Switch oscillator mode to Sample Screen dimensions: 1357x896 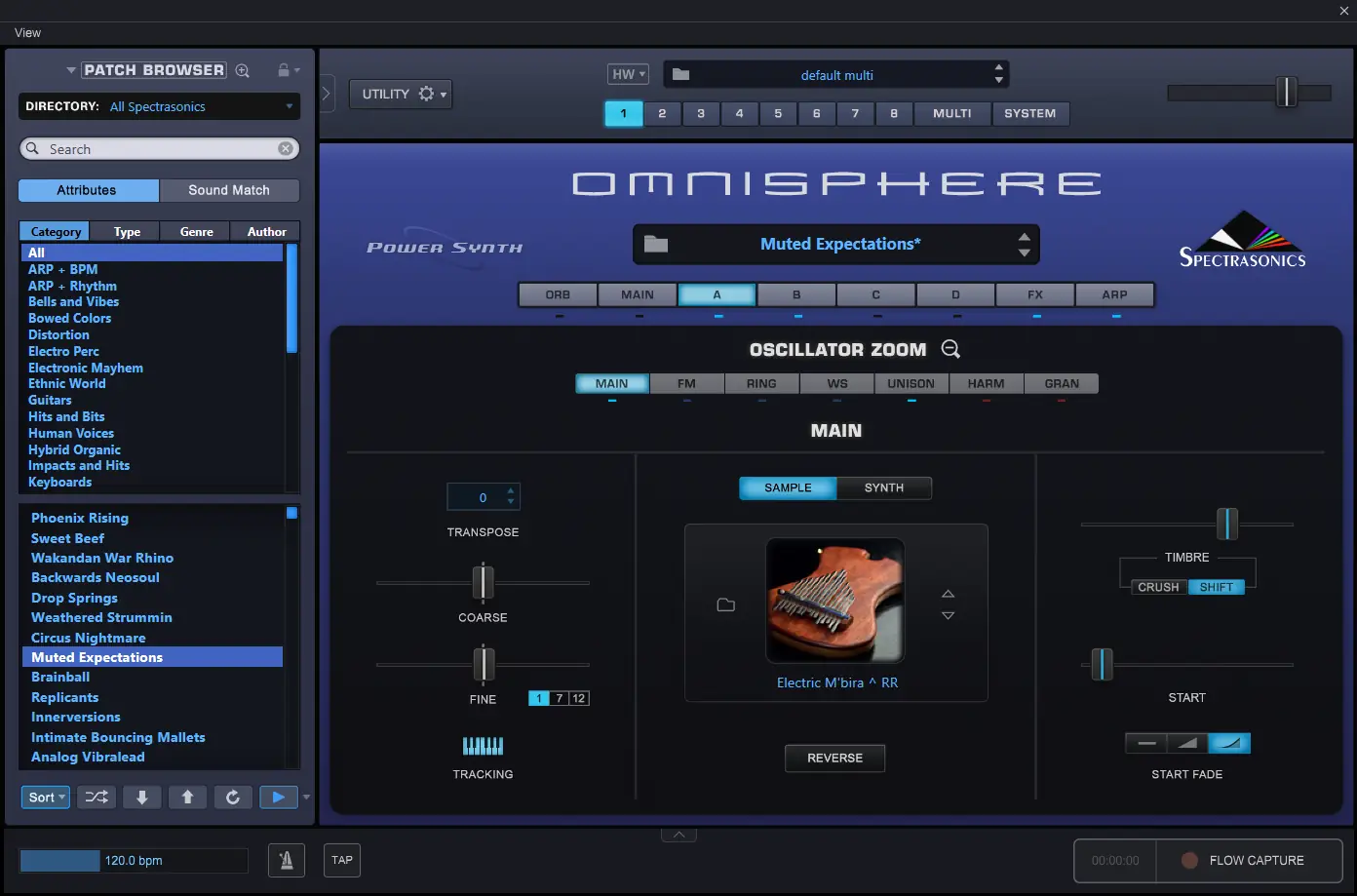point(788,487)
